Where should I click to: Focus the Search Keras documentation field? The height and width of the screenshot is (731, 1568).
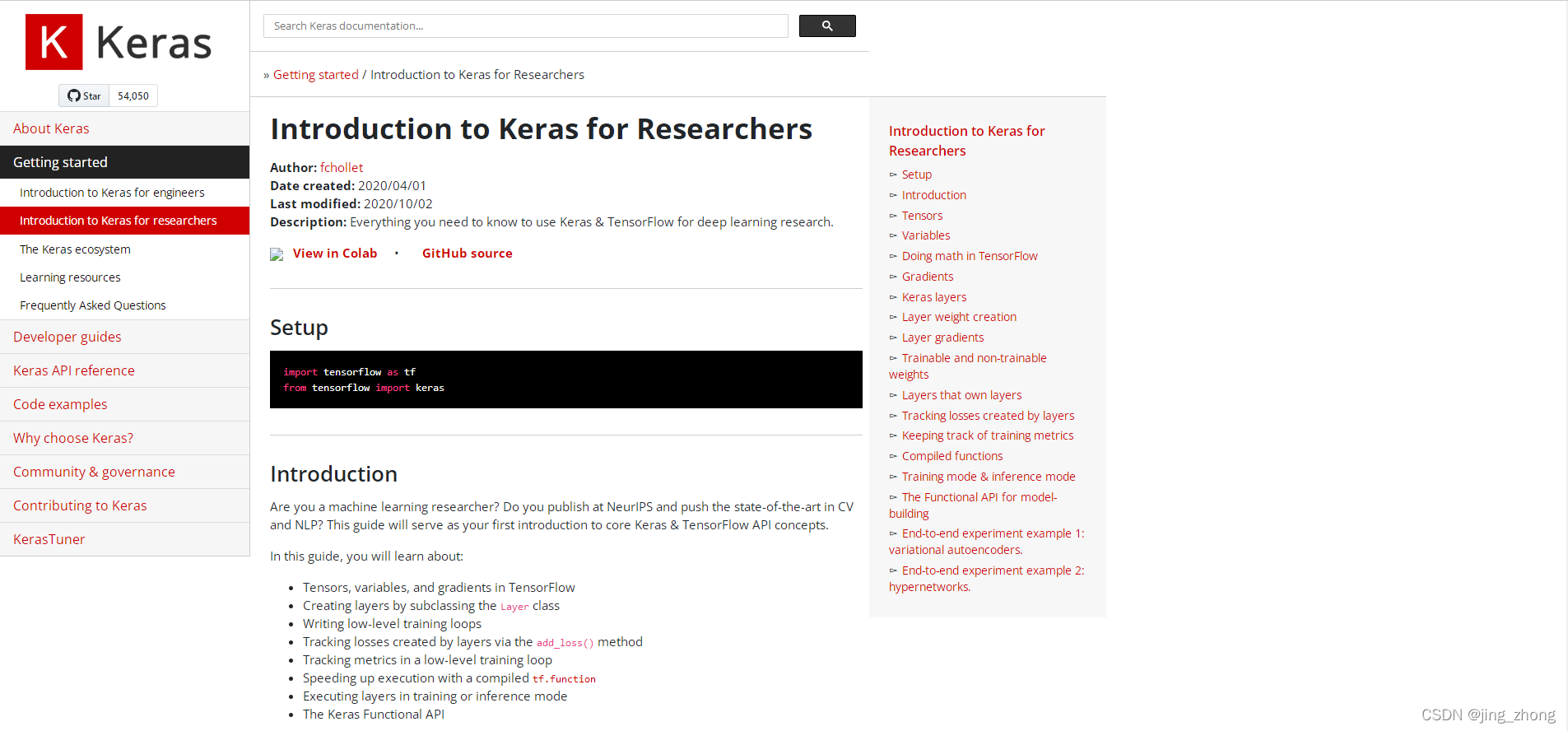[525, 26]
